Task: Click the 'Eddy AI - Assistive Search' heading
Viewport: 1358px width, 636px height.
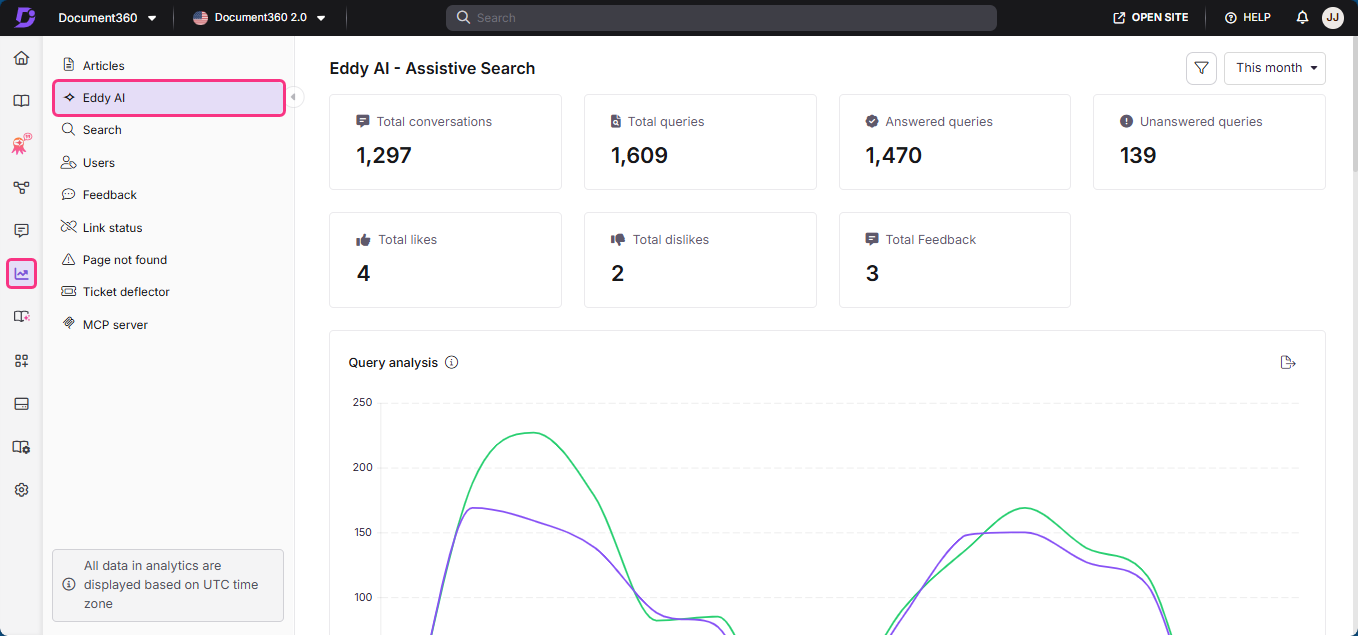Action: [432, 69]
